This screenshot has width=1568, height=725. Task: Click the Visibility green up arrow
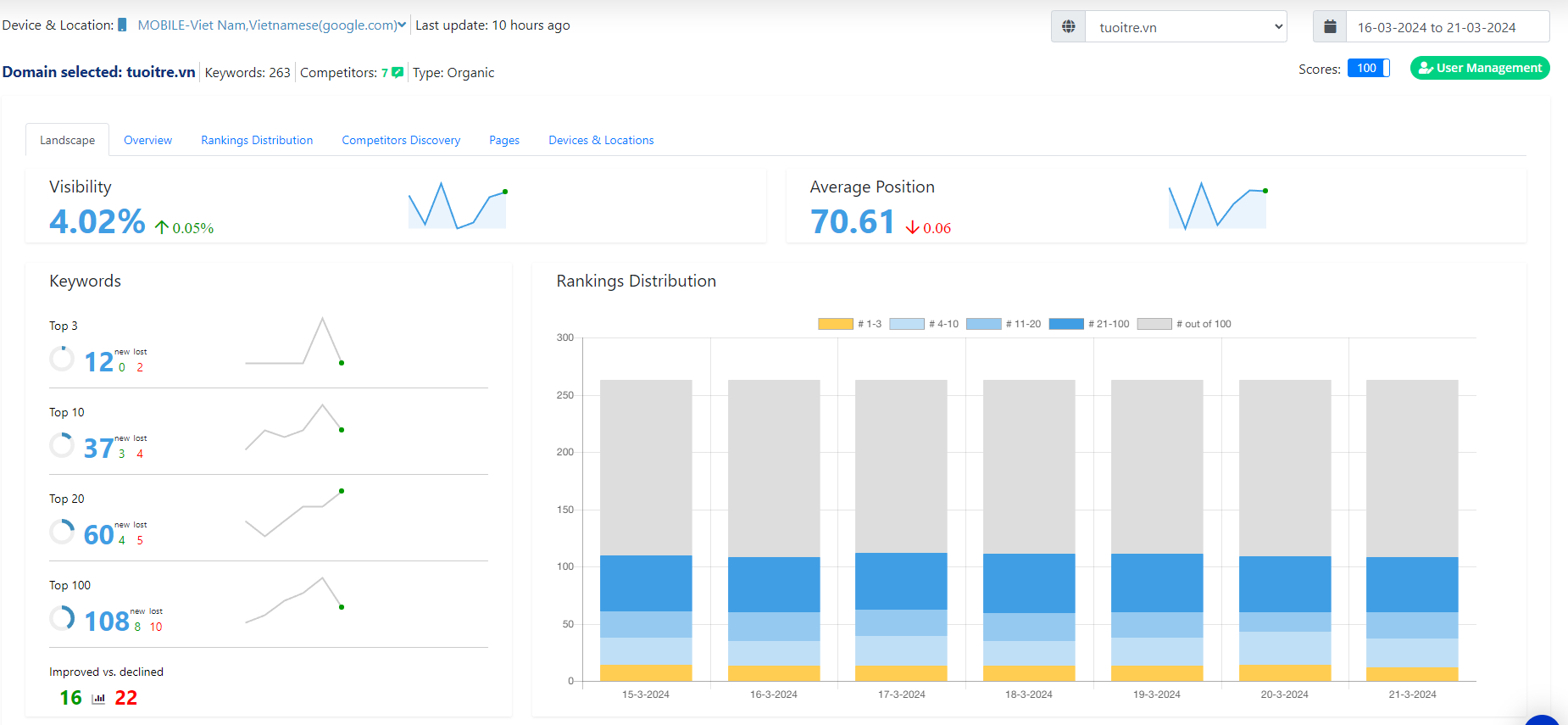[162, 227]
